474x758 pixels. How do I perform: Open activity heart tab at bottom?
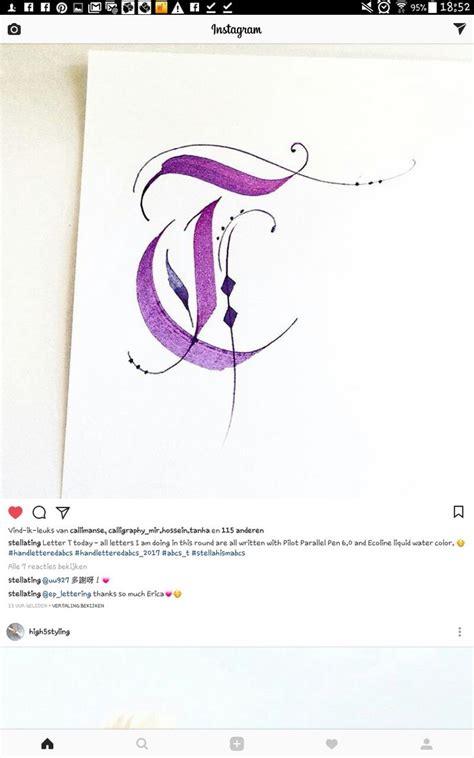click(331, 743)
